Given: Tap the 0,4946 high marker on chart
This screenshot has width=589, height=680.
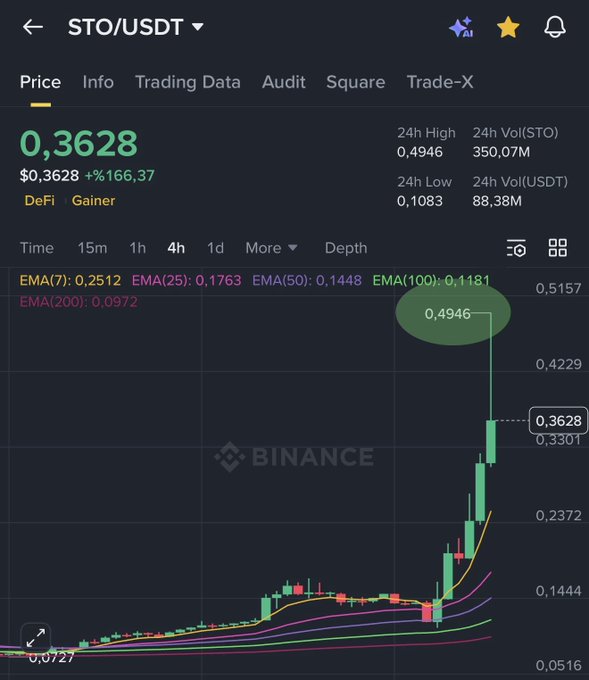Looking at the screenshot, I should point(448,314).
